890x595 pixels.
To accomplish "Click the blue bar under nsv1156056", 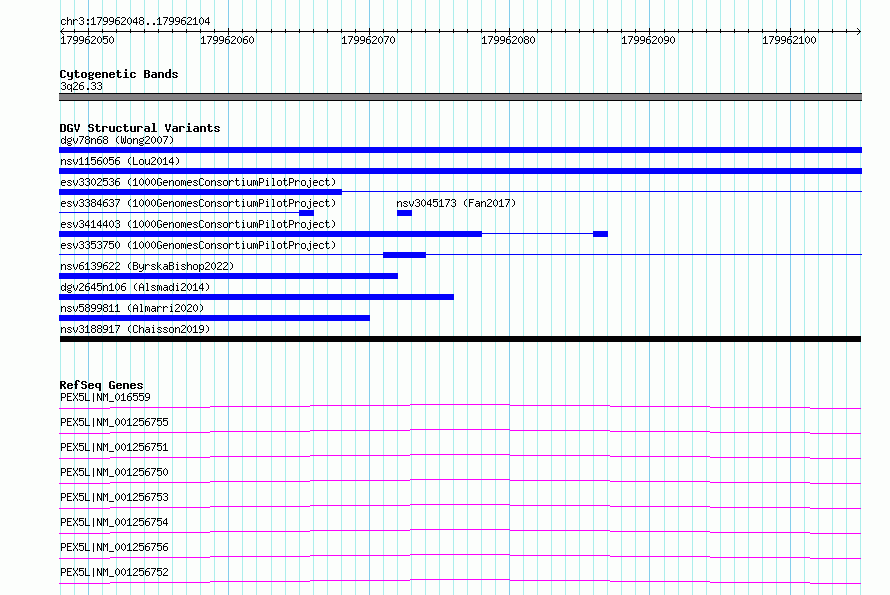I will (x=460, y=171).
